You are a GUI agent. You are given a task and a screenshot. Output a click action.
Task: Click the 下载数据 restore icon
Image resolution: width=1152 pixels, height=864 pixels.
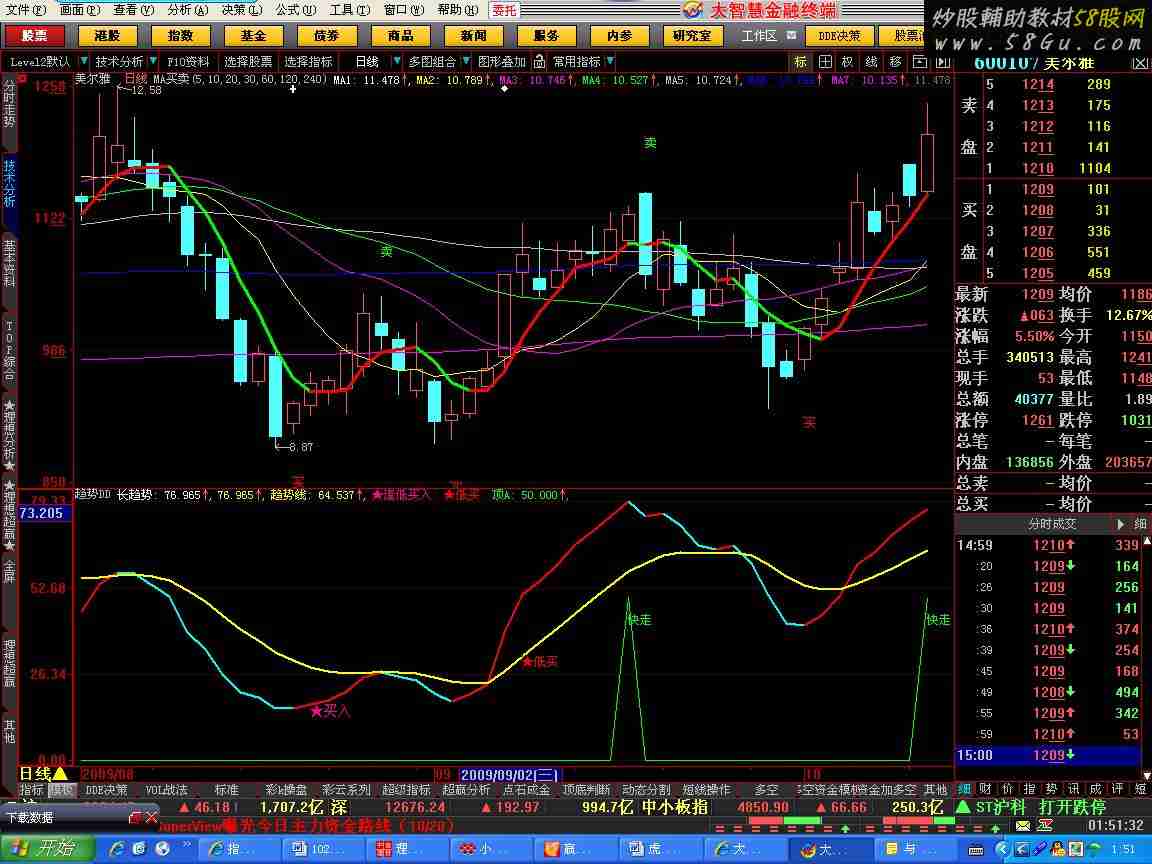coord(134,817)
